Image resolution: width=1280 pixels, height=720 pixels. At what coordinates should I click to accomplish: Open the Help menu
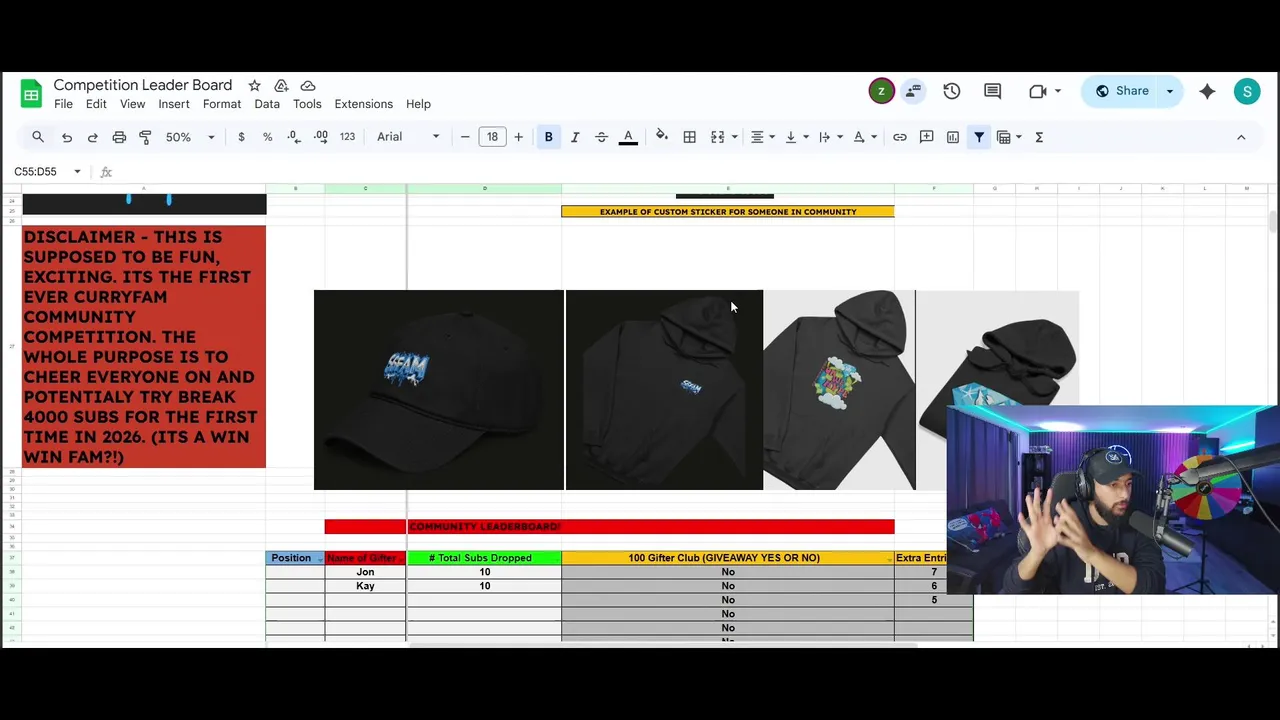[418, 104]
